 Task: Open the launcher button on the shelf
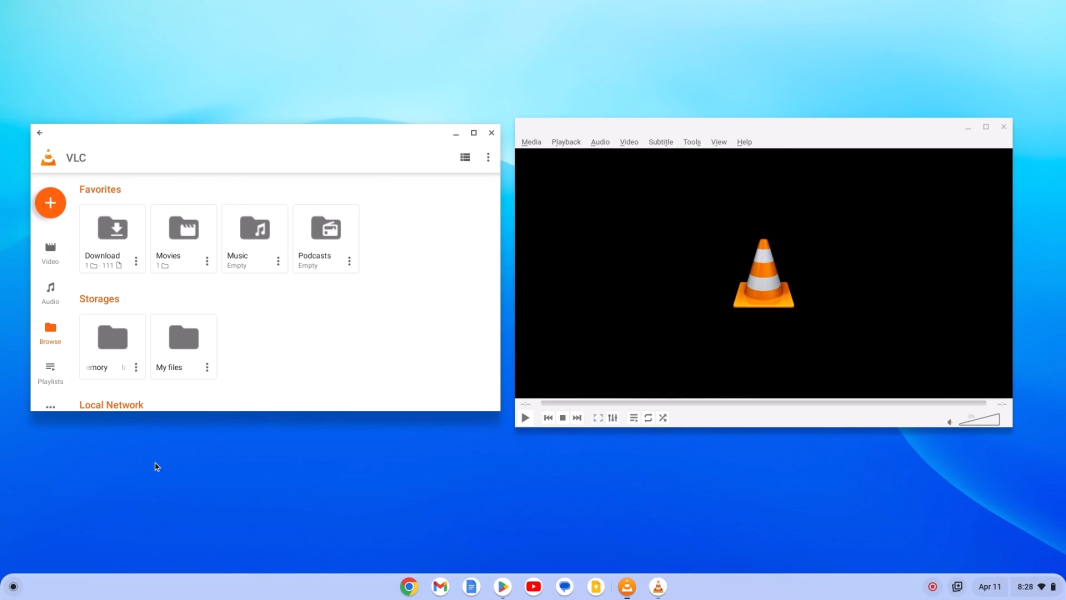tap(13, 586)
